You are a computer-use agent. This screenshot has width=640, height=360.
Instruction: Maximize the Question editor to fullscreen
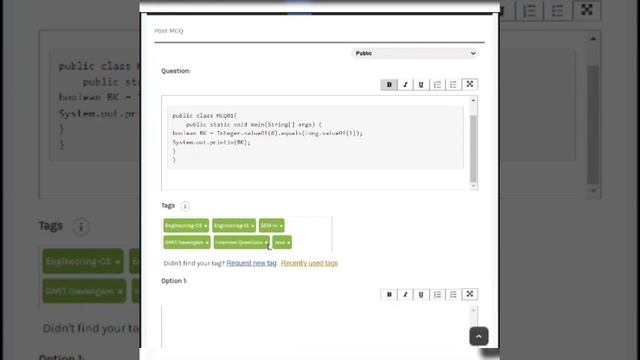(x=470, y=84)
